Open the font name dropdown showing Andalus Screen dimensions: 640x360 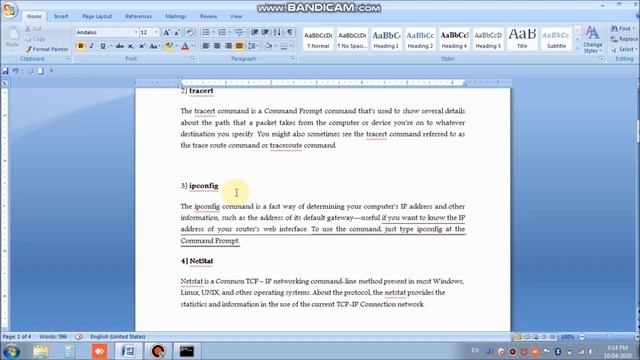click(x=136, y=32)
